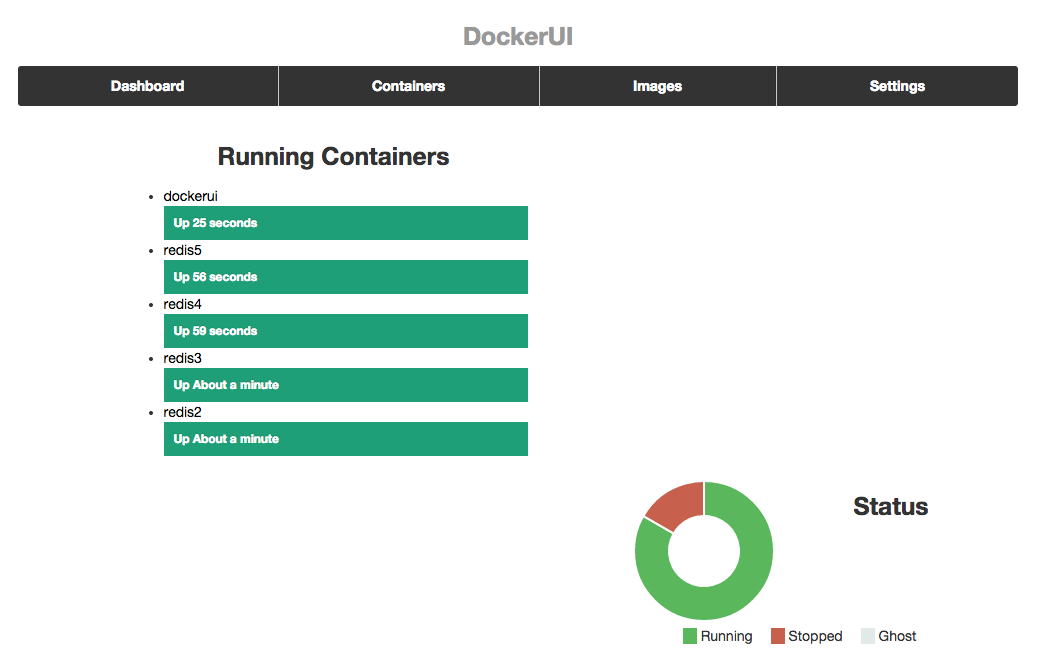Open the Images tab
Screen dimensions: 1037x659
point(657,86)
